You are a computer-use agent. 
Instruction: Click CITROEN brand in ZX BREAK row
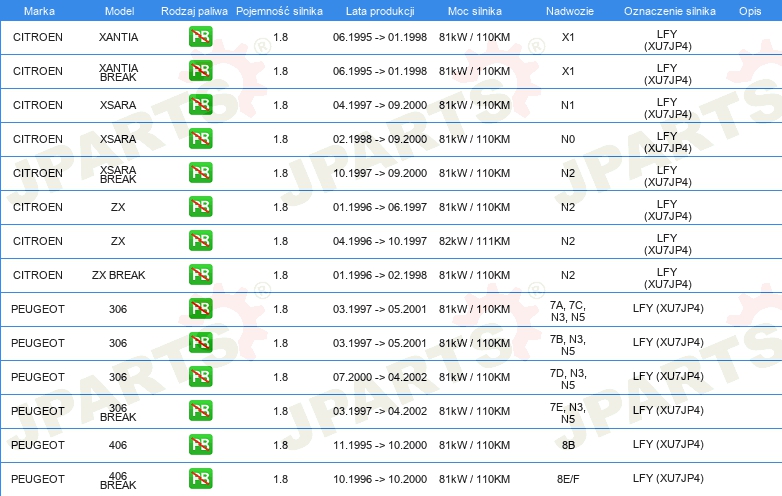coord(38,275)
